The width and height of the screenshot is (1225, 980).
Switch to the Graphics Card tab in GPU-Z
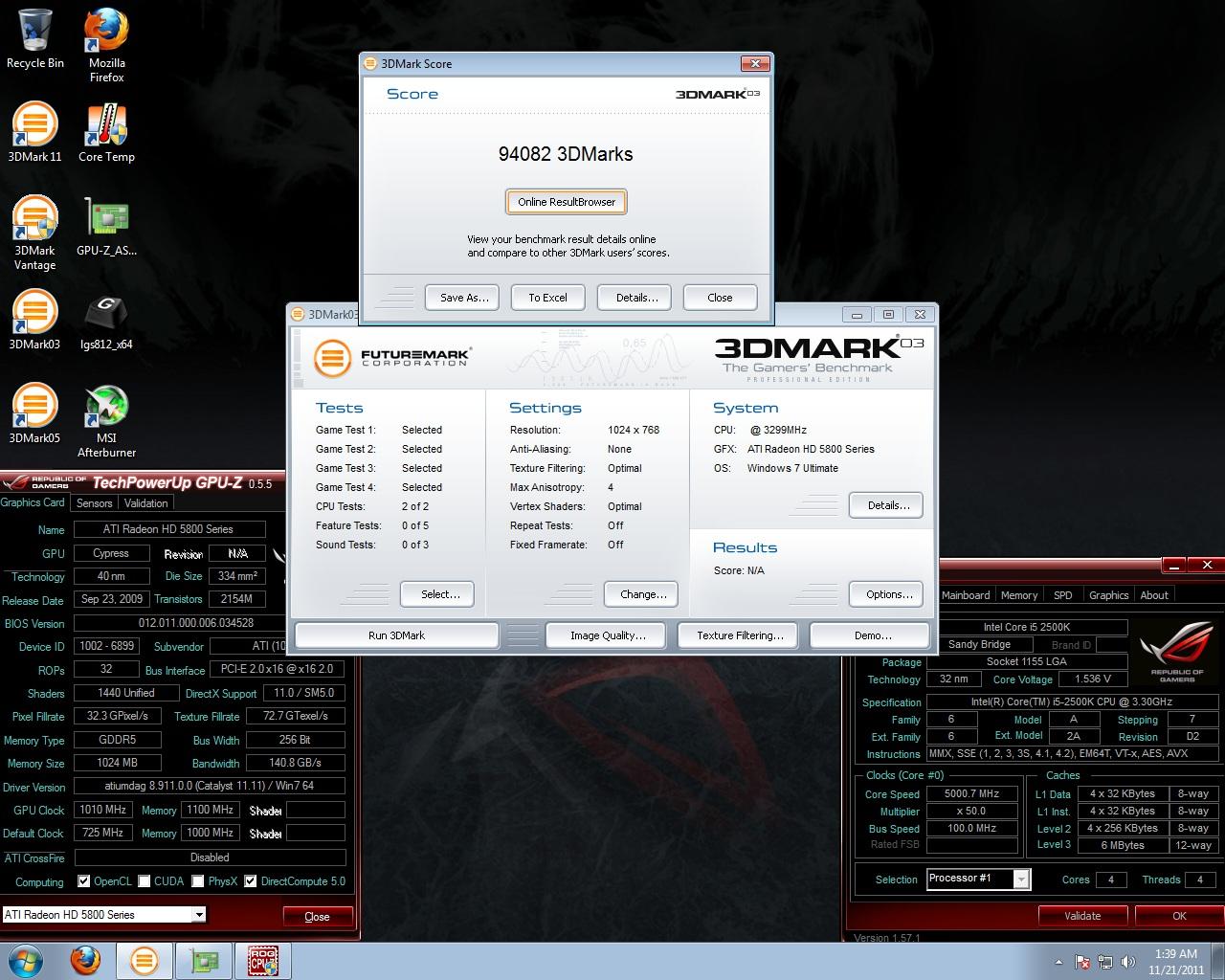pos(33,502)
